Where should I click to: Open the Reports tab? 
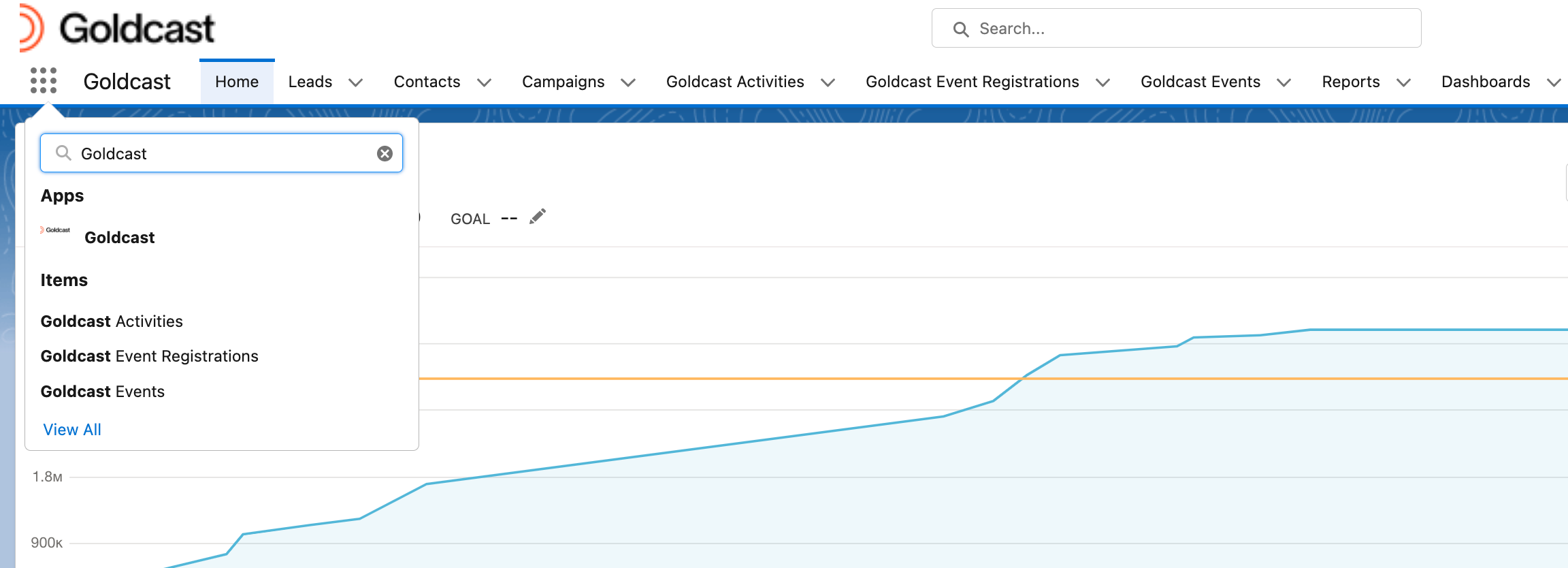[x=1350, y=82]
